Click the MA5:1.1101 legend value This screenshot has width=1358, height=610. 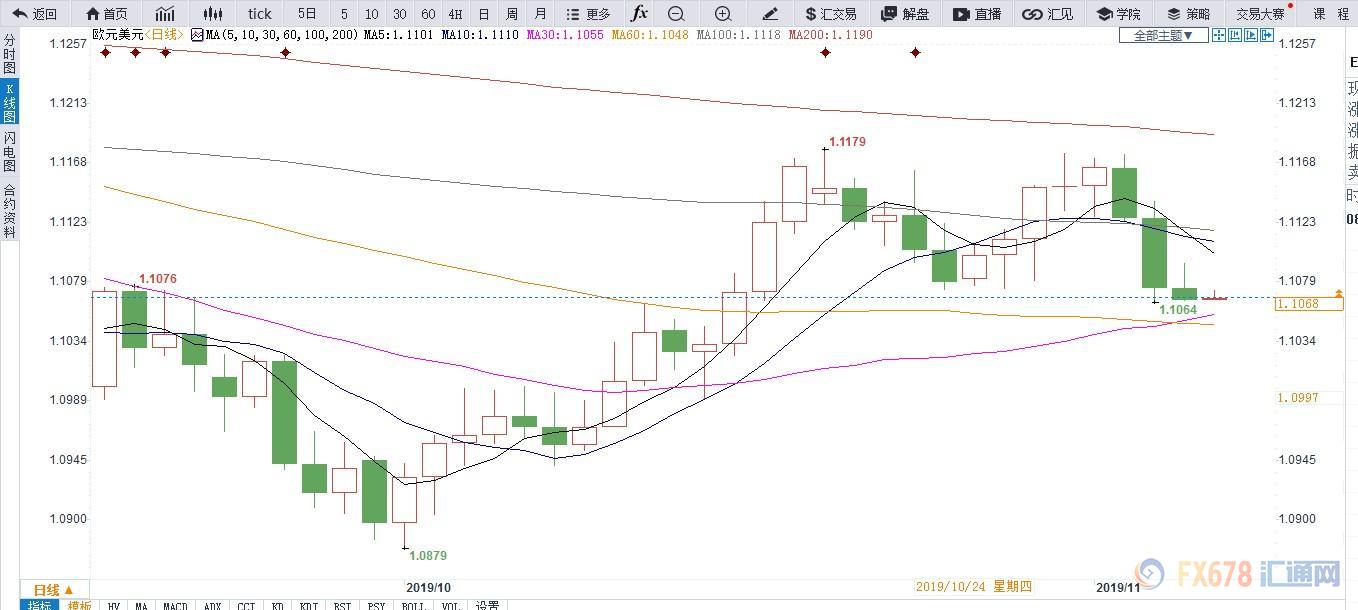tap(399, 35)
